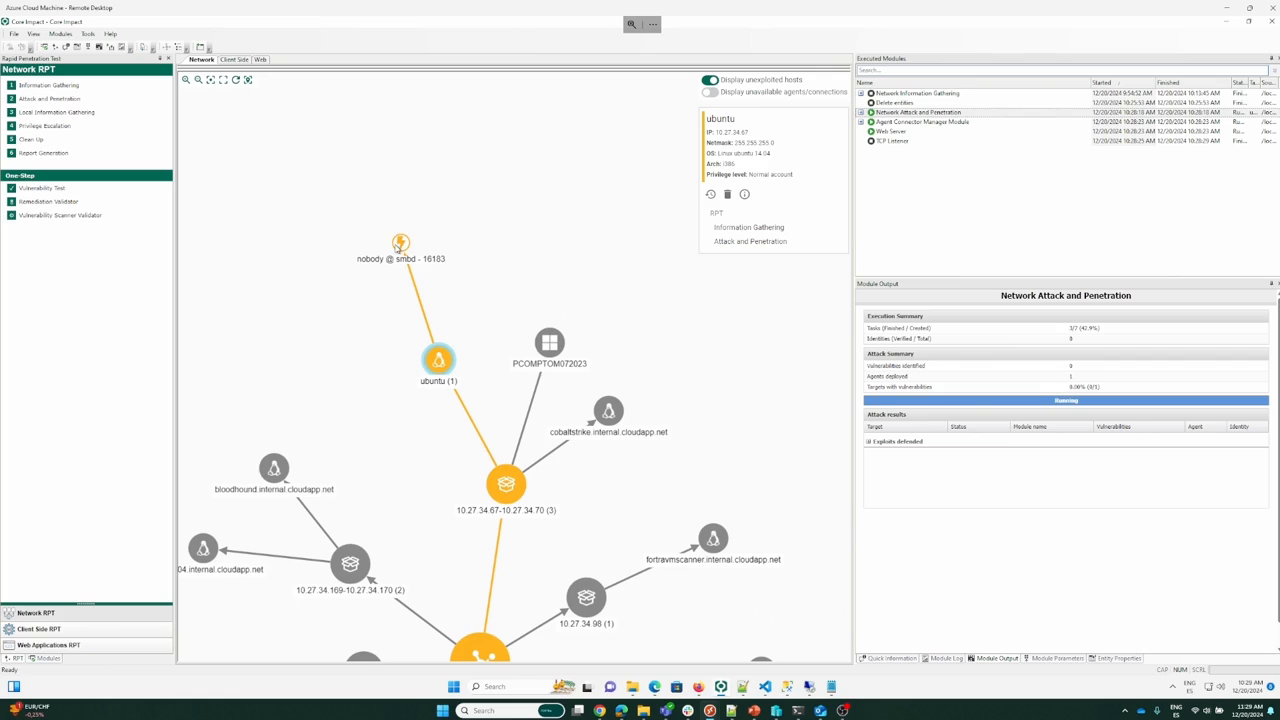The height and width of the screenshot is (720, 1280).
Task: Click the 10.27.34.98 (1) network node
Action: click(x=586, y=598)
